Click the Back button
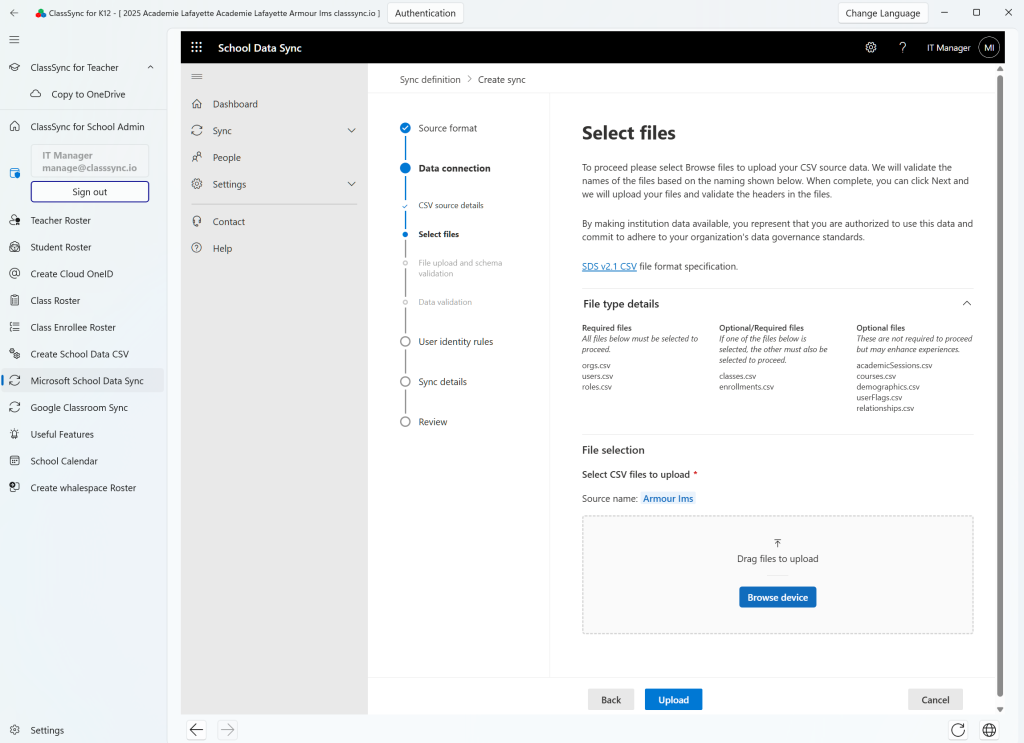The image size is (1024, 743). click(x=611, y=699)
